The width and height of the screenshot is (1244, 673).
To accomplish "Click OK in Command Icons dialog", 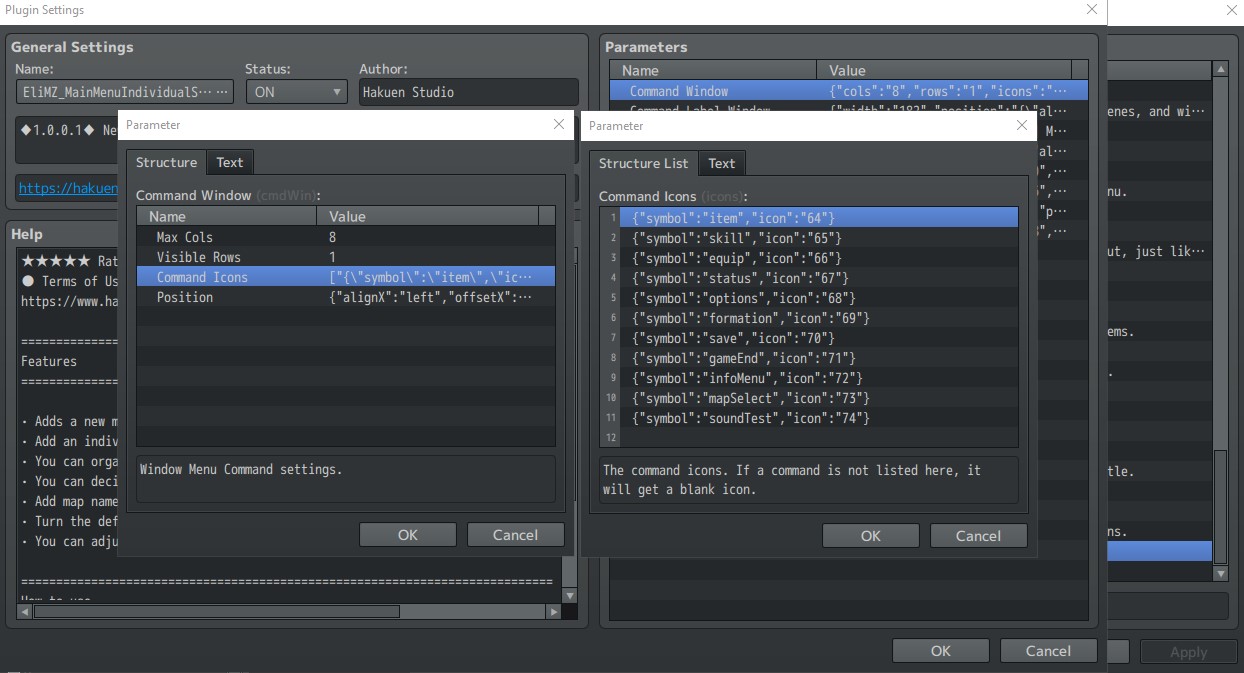I will pyautogui.click(x=871, y=536).
